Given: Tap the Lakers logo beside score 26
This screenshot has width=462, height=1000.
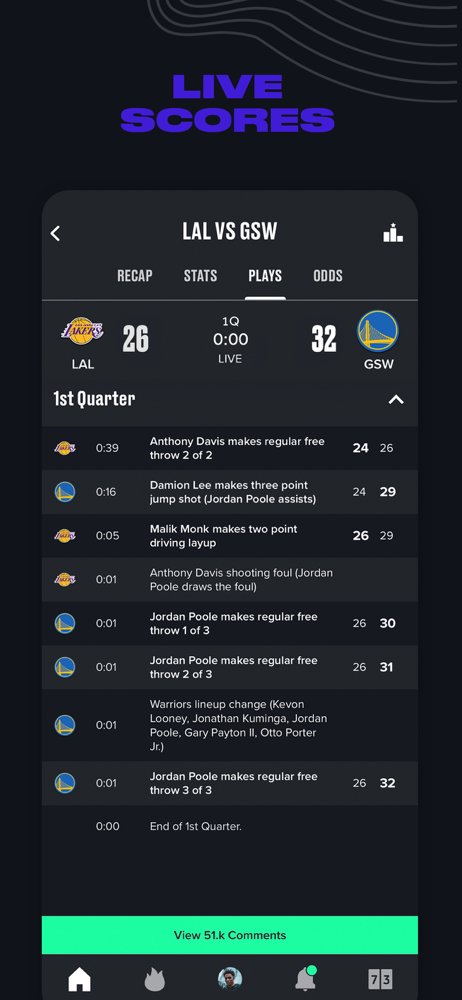Looking at the screenshot, I should pyautogui.click(x=82, y=331).
